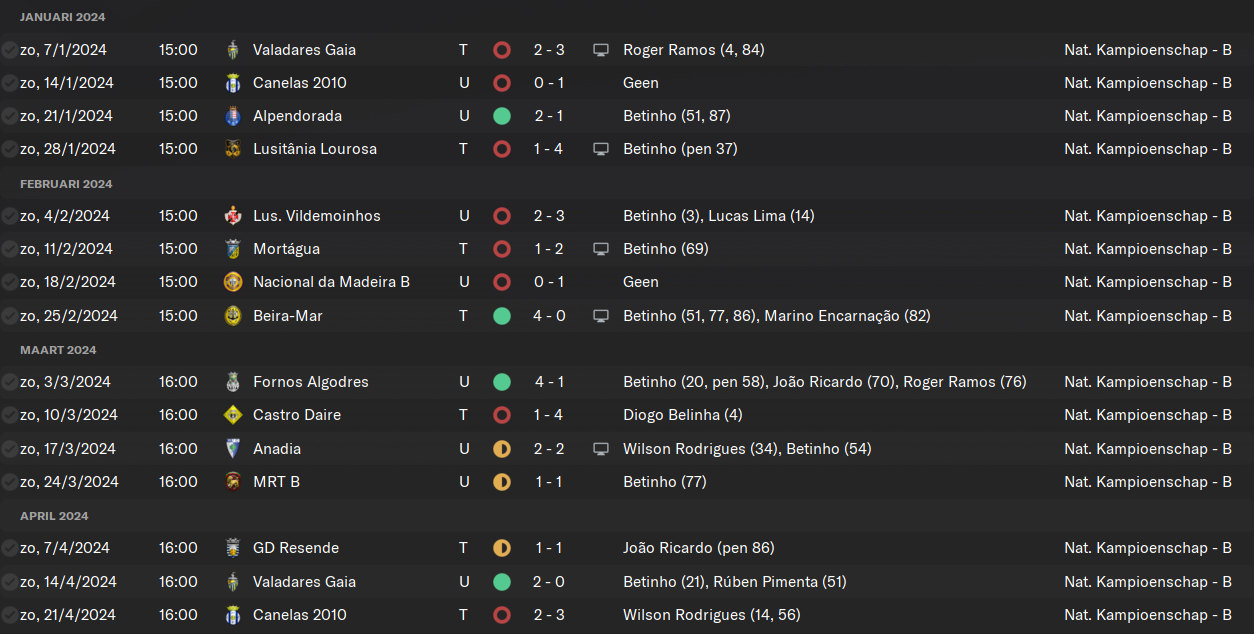Collapse the Februari 2024 month section
Image resolution: width=1254 pixels, height=634 pixels.
66,184
